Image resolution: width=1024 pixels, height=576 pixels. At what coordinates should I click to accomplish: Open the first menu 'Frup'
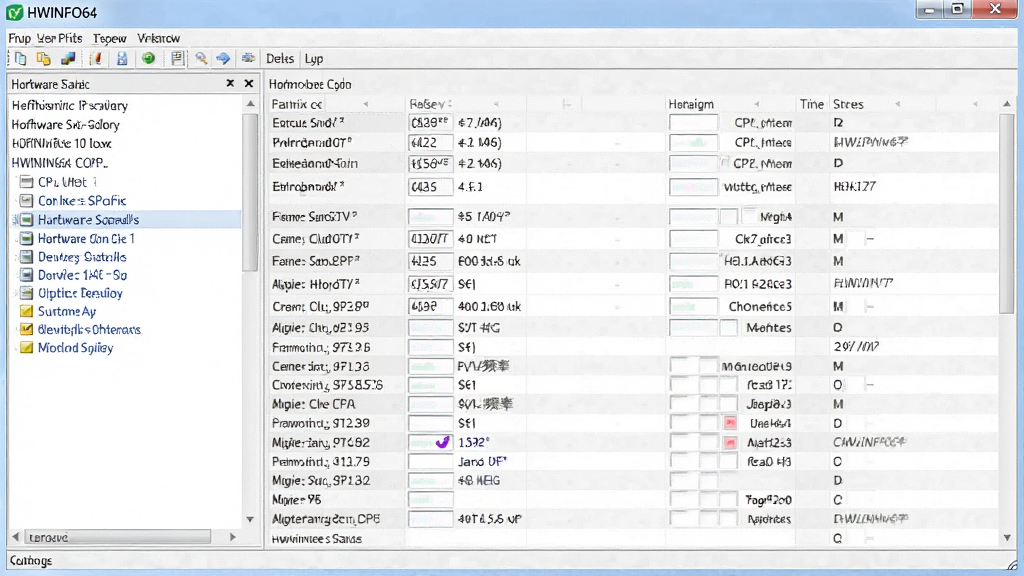pos(20,39)
